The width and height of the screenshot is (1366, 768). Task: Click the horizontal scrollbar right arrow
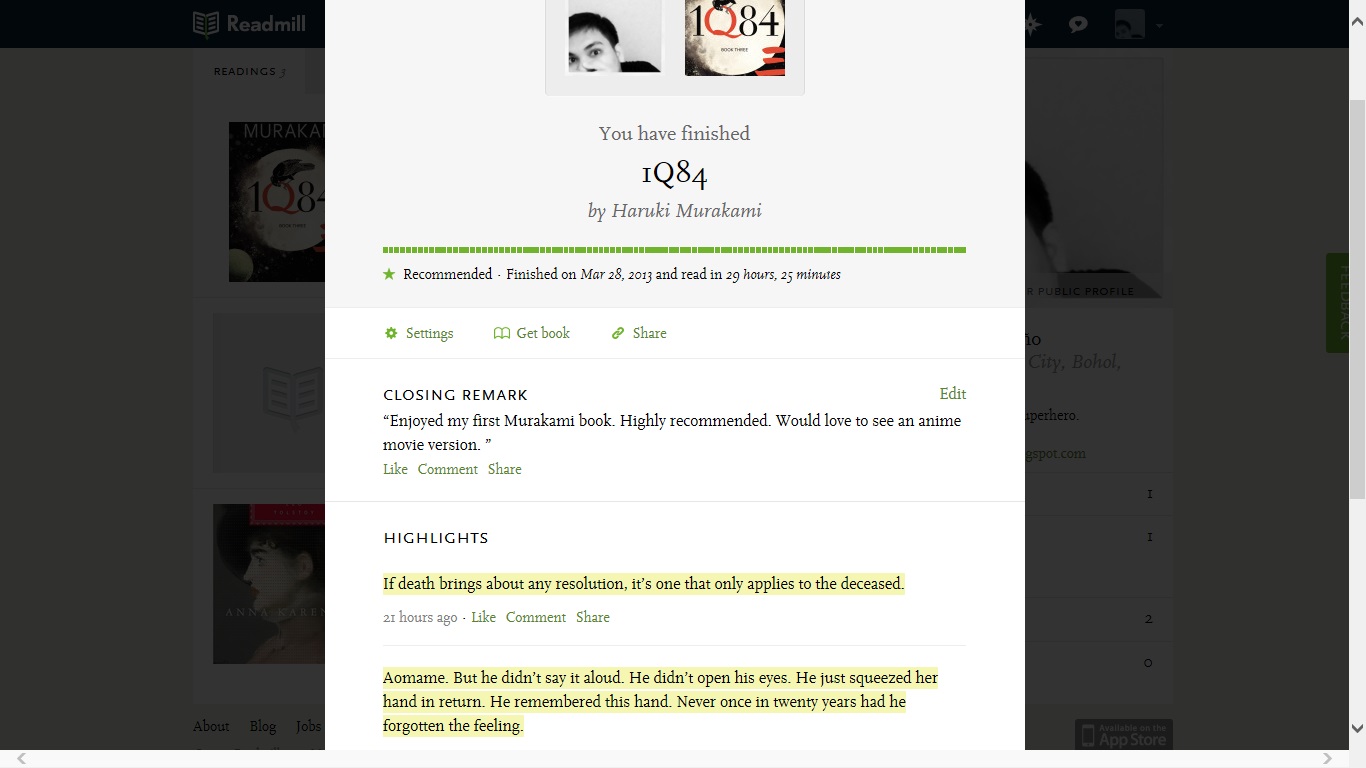(x=1328, y=758)
